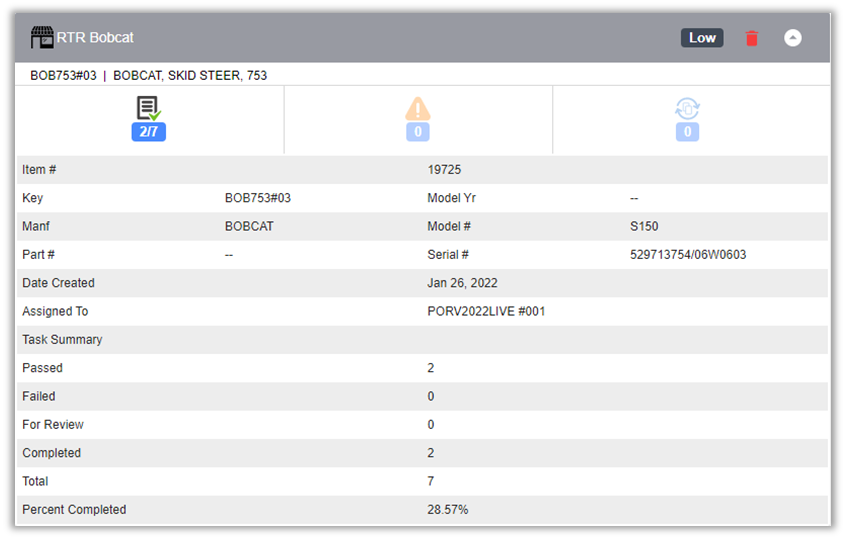Viewport: 846px width, 539px height.
Task: Select the Model # value S150
Action: click(644, 227)
